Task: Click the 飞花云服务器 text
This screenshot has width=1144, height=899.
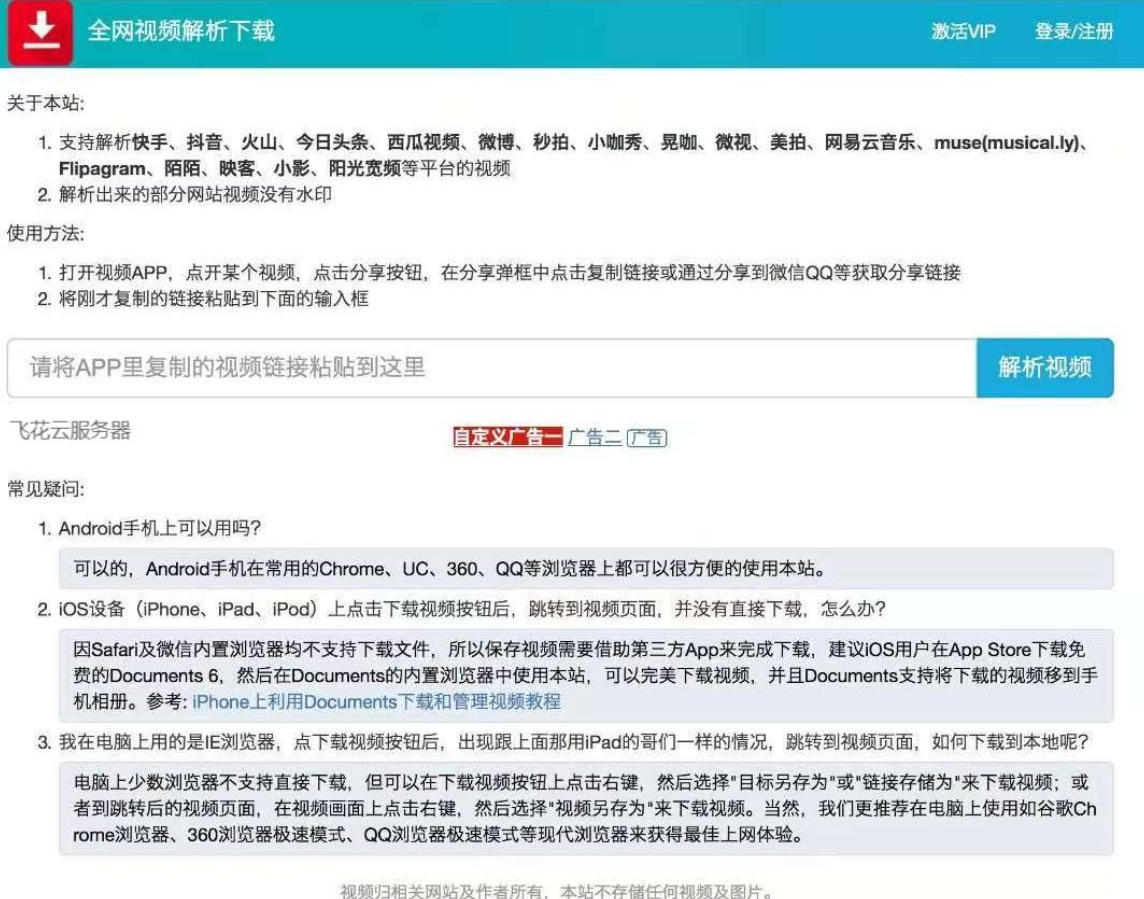Action: [70, 431]
